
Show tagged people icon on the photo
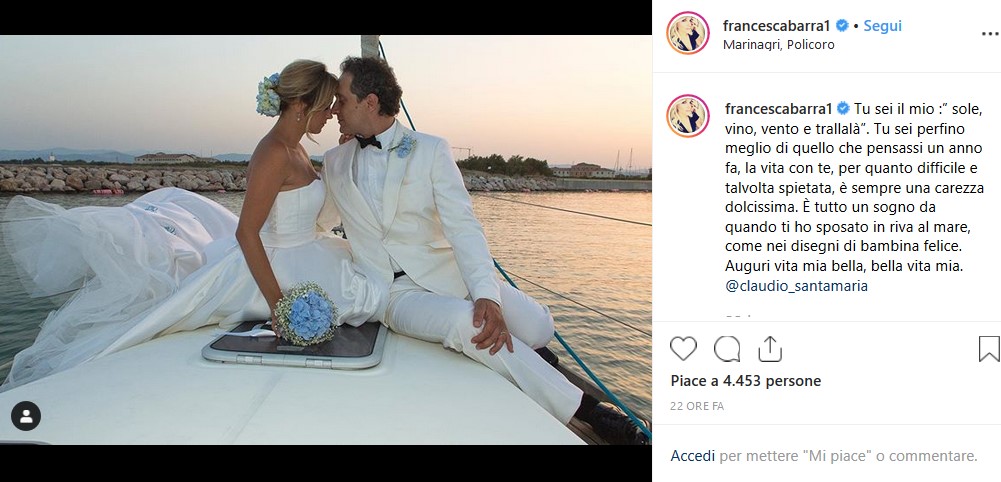[x=26, y=416]
